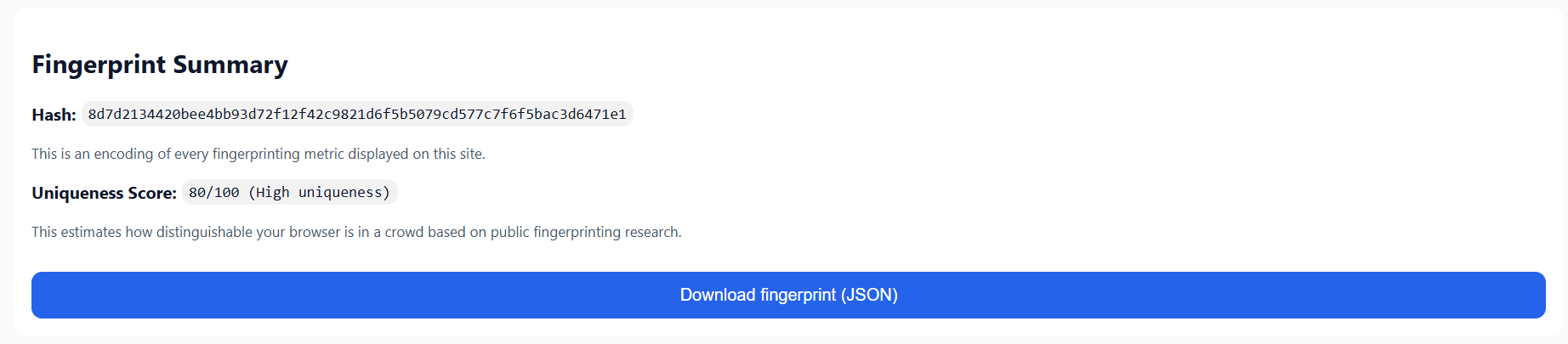Click "public fingerprinting research" in the description
This screenshot has height=344, width=1568.
coord(585,232)
